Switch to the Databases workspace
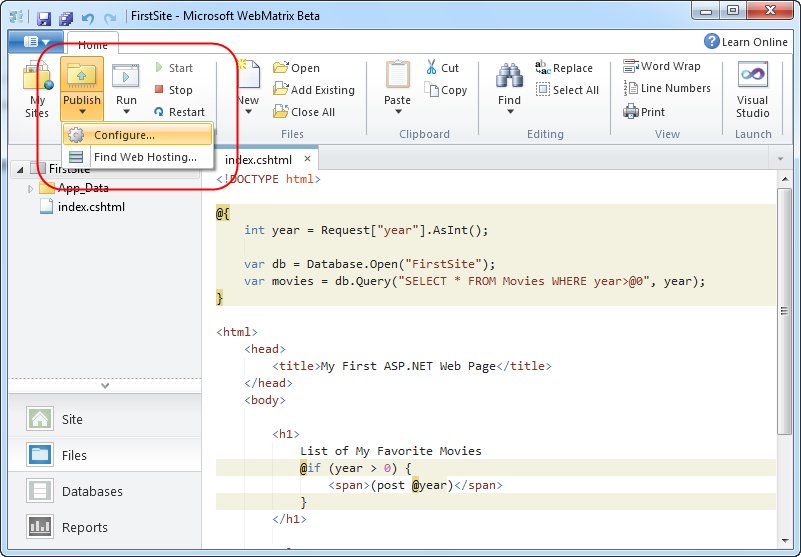Image resolution: width=801 pixels, height=557 pixels. point(105,491)
